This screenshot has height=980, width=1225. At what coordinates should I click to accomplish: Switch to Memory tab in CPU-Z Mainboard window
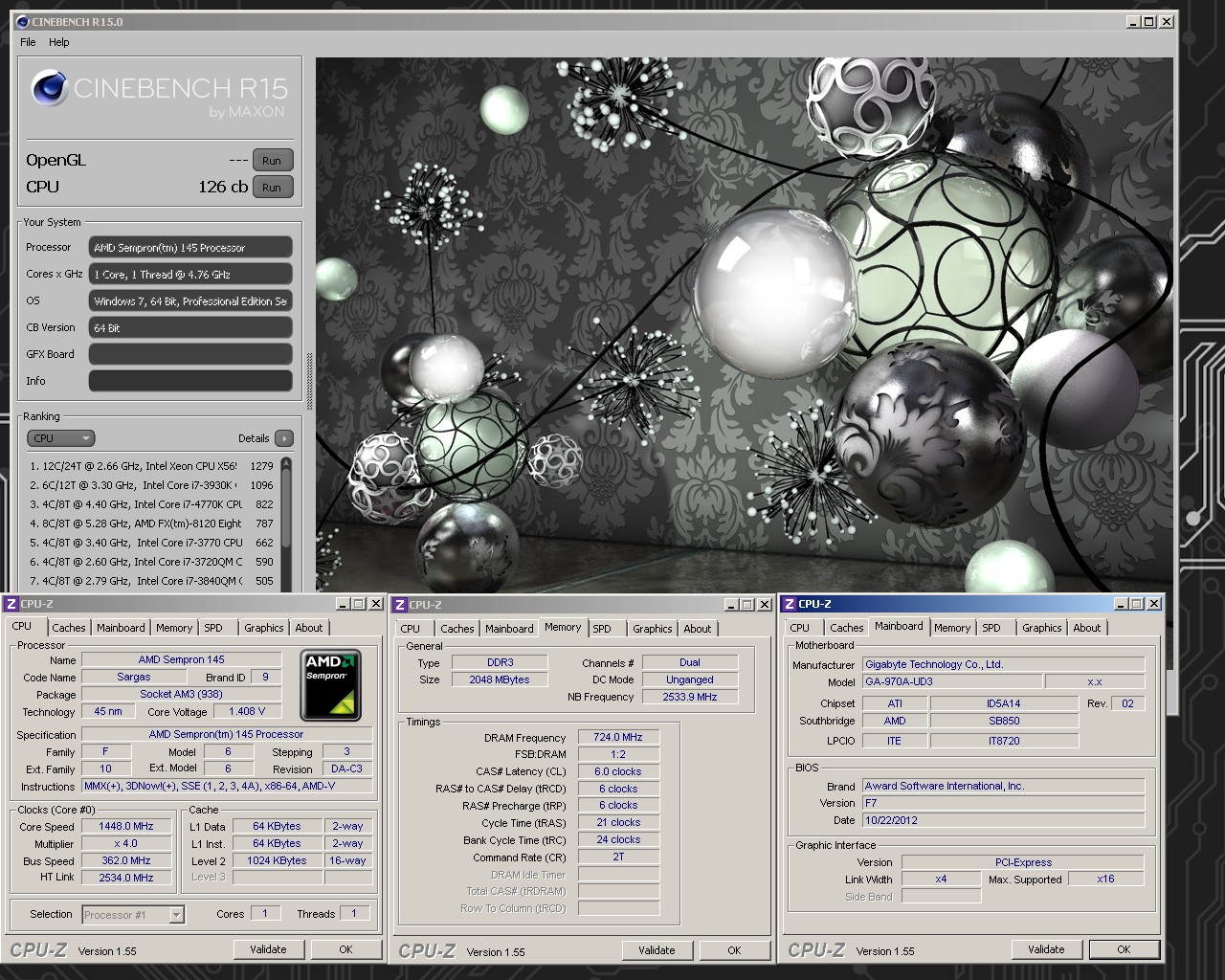coord(952,628)
